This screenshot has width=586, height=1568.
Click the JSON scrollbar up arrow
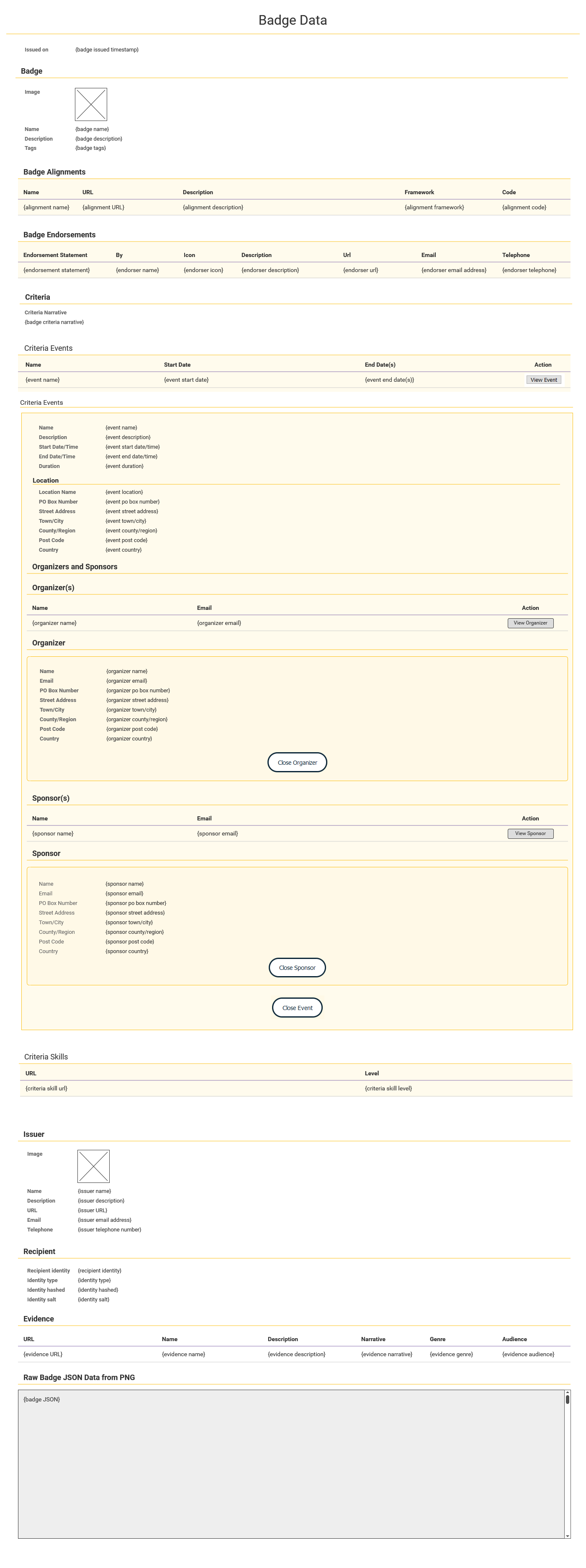click(567, 1392)
